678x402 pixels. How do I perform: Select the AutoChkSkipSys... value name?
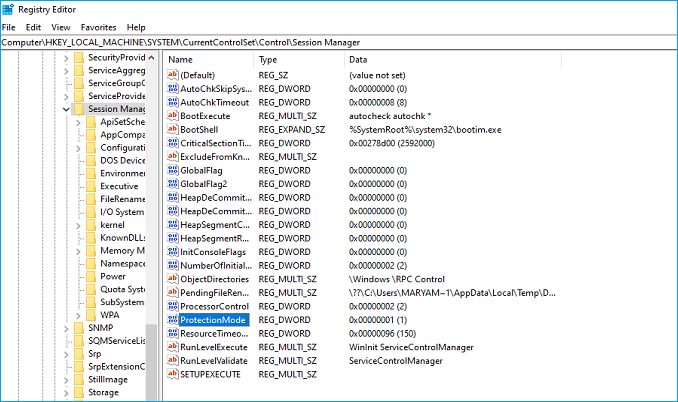click(216, 89)
